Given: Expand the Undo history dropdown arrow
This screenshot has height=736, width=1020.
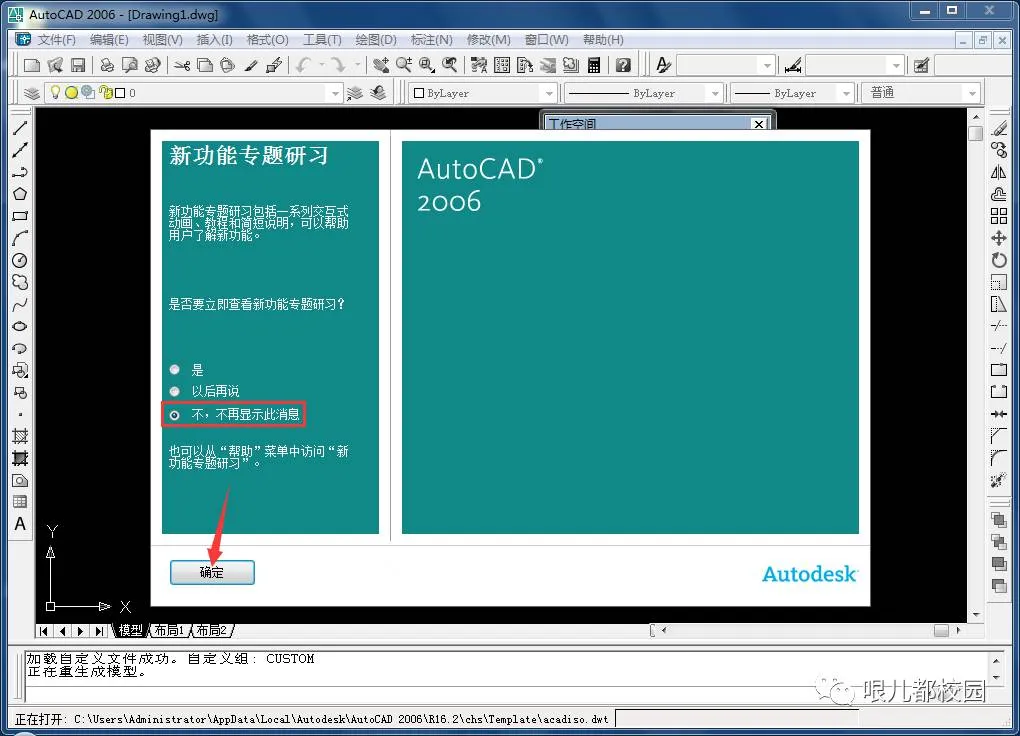Looking at the screenshot, I should [x=321, y=65].
